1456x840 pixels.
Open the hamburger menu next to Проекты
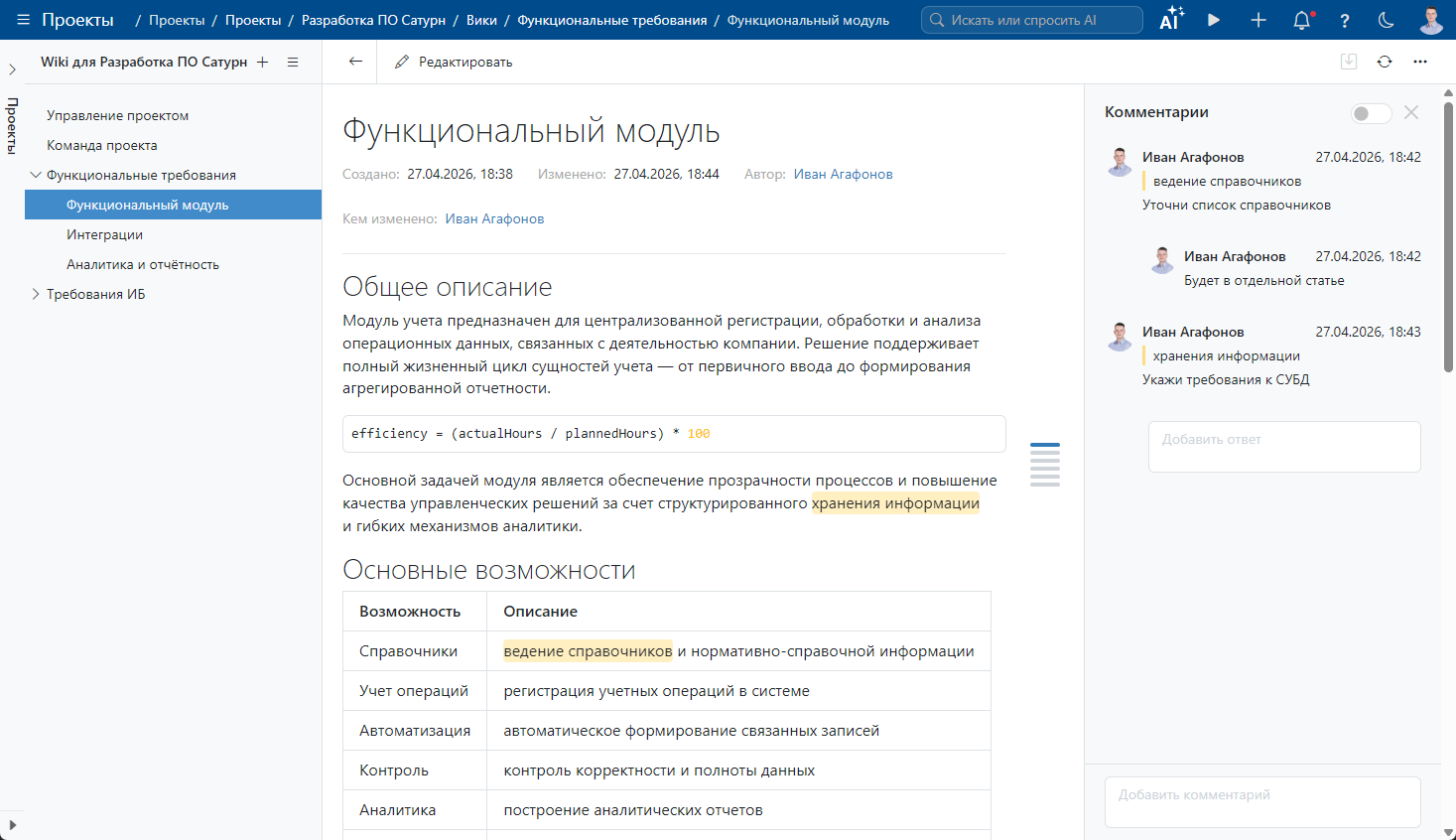(22, 19)
